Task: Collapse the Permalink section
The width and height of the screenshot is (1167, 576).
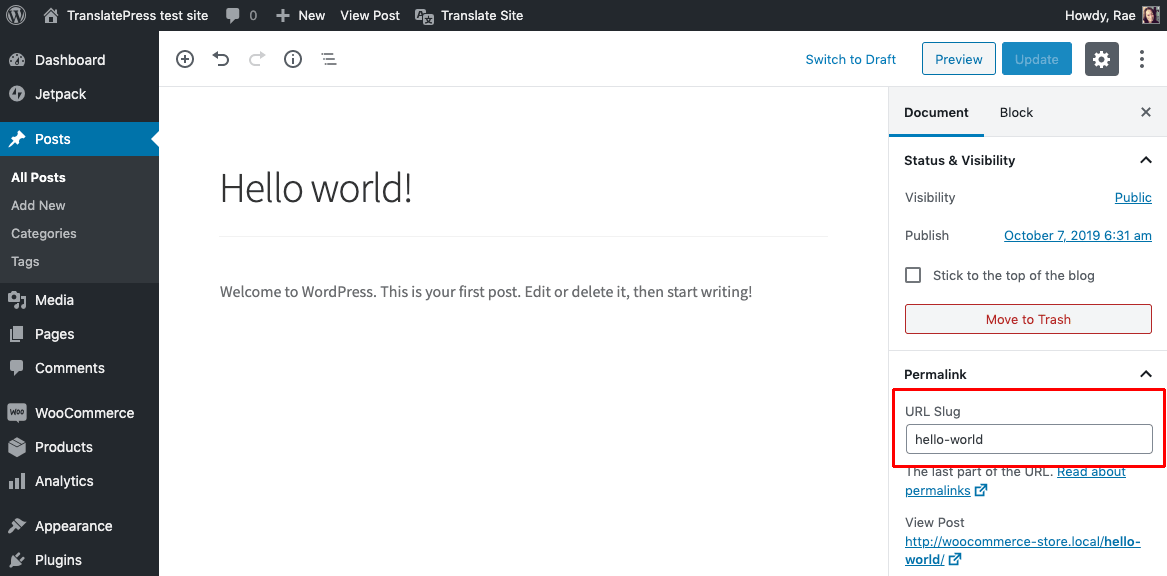Action: 1145,373
